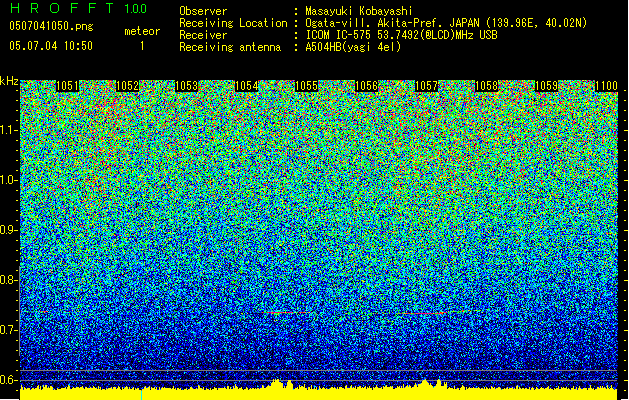Click the date stamp 05.07.04 10:50
This screenshot has height=400, width=629.
click(51, 46)
